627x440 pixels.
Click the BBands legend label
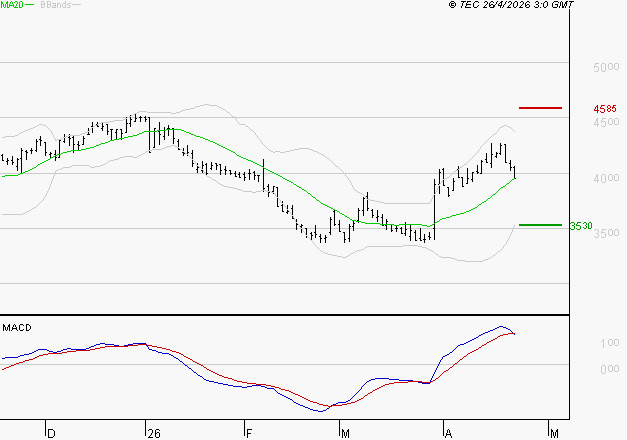click(56, 5)
